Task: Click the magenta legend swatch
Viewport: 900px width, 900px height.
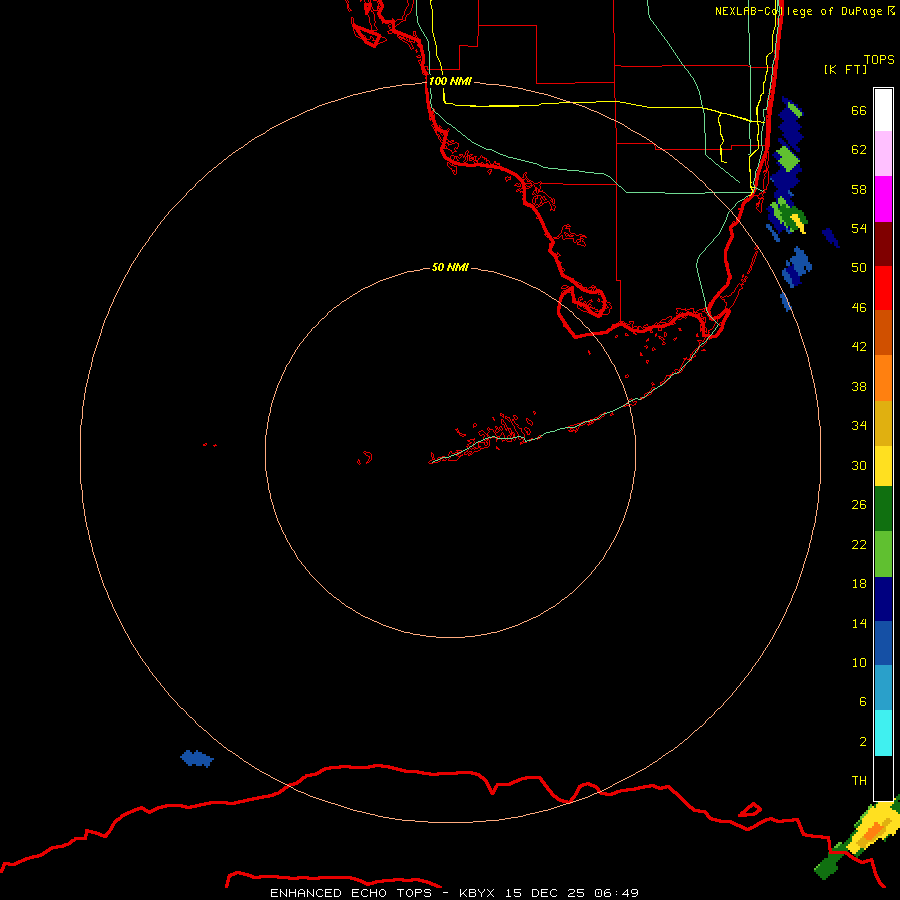Action: coord(883,199)
